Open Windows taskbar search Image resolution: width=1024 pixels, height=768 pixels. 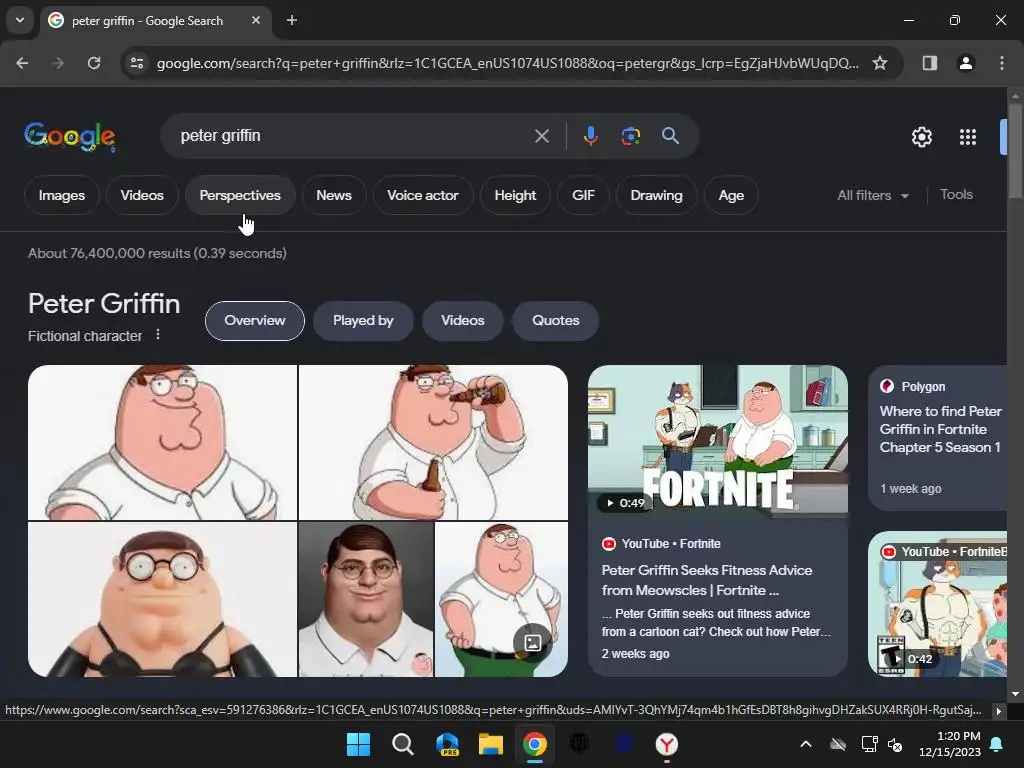tap(402, 744)
